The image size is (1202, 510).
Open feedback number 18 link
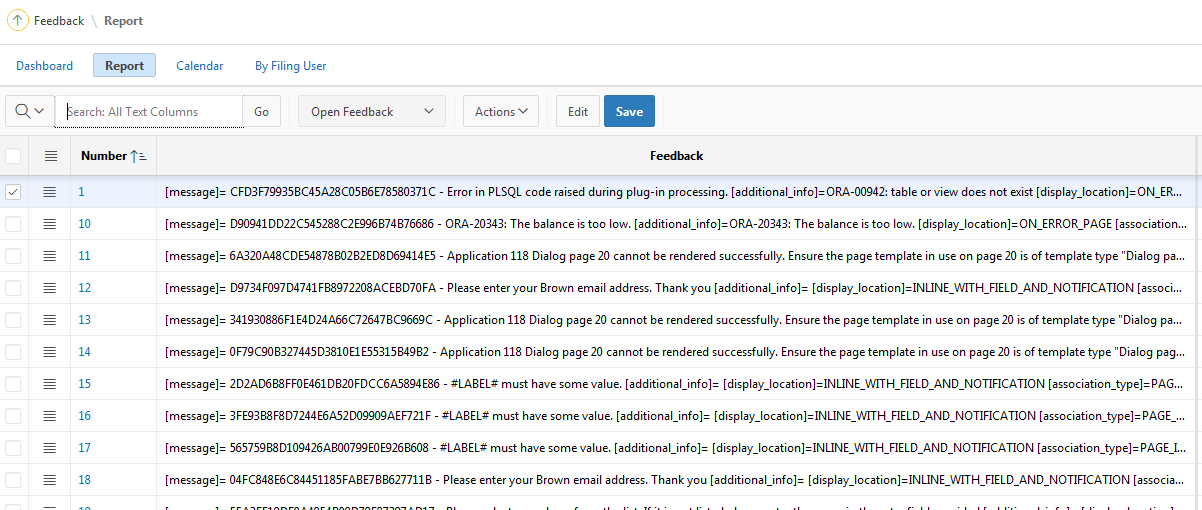85,480
